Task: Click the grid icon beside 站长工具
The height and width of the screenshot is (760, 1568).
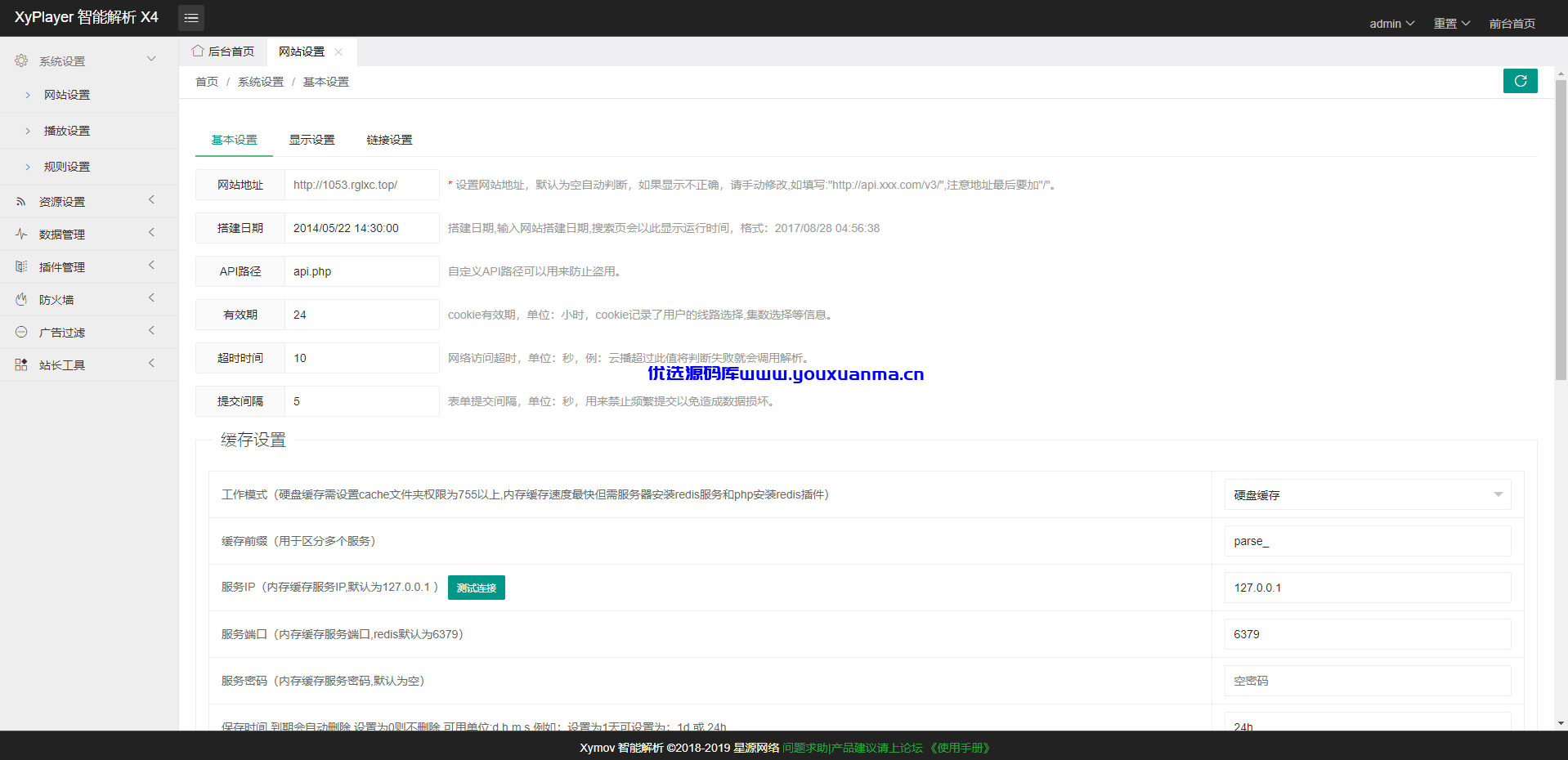Action: (21, 365)
